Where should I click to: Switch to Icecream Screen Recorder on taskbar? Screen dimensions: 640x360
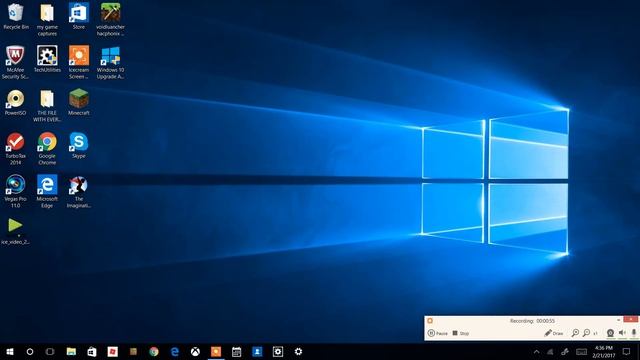pyautogui.click(x=216, y=351)
